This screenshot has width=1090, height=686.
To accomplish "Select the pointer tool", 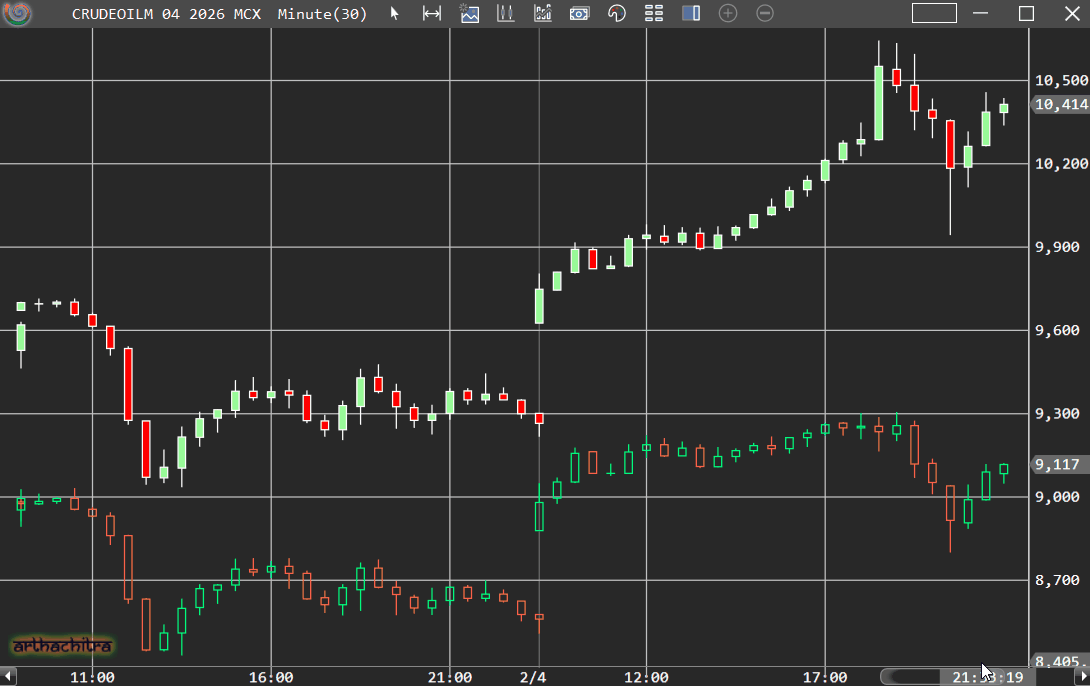I will click(x=395, y=14).
